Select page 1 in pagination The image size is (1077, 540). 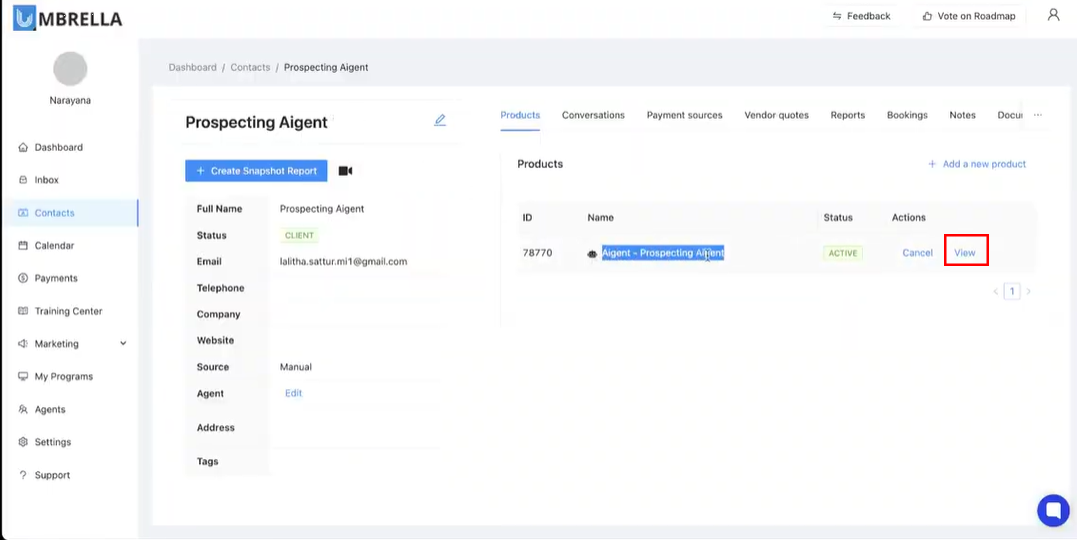point(1012,291)
